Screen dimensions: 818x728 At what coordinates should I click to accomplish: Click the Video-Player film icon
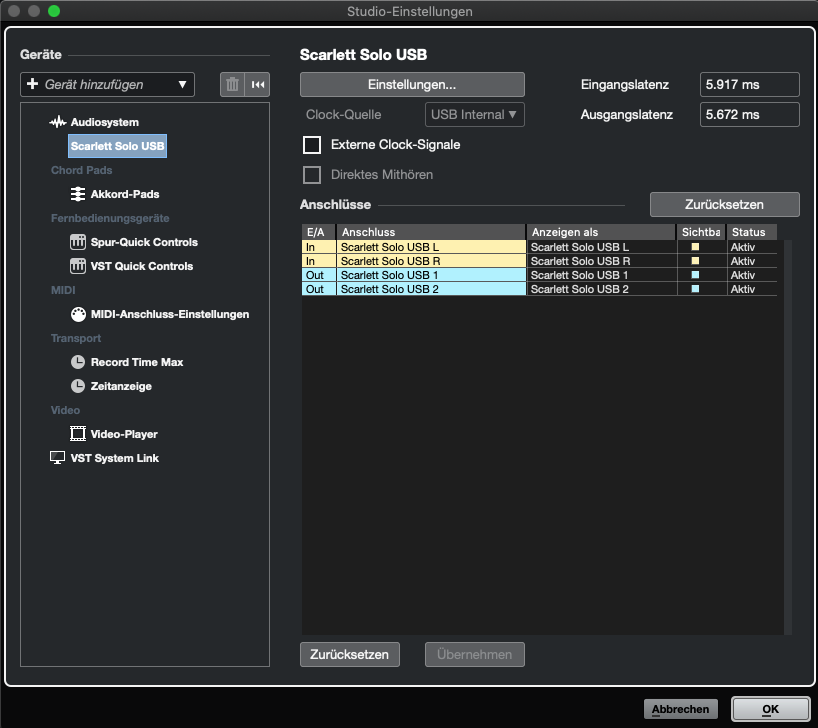point(78,434)
